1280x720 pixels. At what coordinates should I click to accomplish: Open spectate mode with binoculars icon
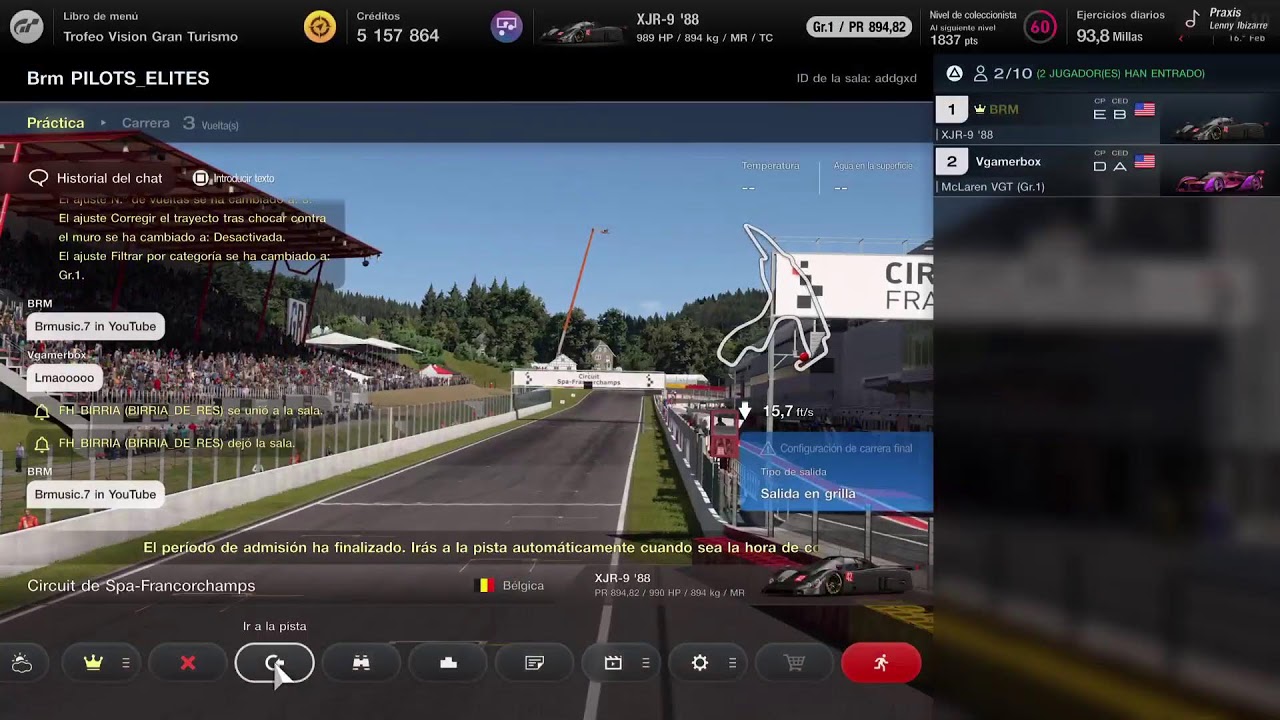tap(361, 663)
